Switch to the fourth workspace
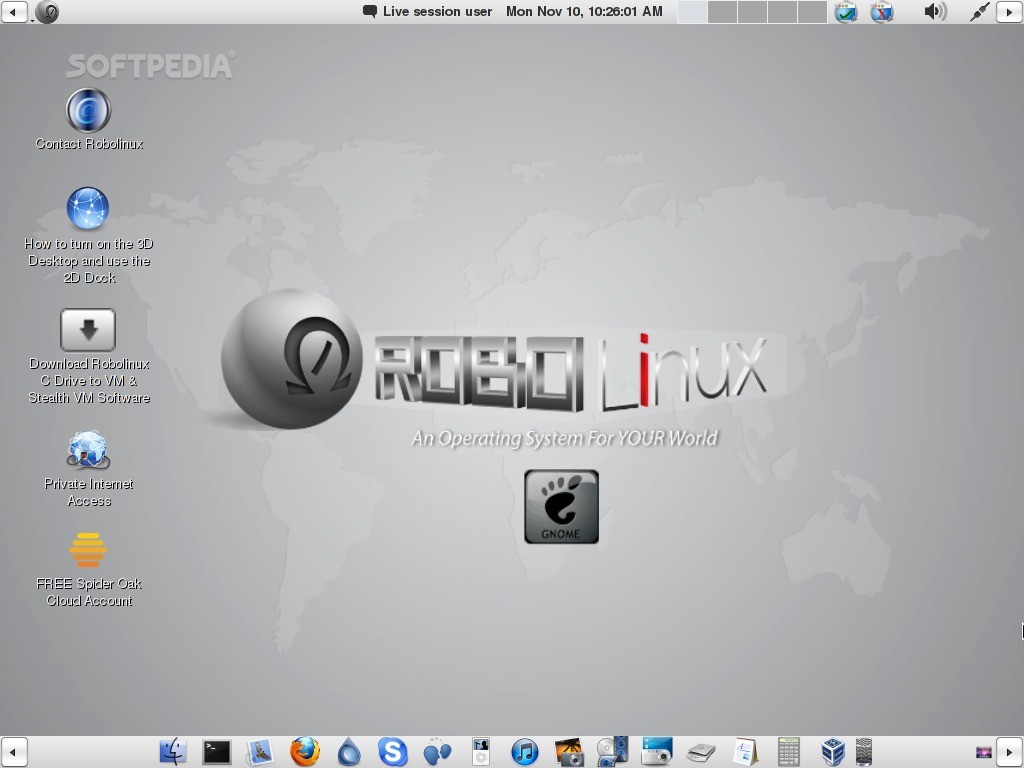The image size is (1024, 768). click(782, 12)
